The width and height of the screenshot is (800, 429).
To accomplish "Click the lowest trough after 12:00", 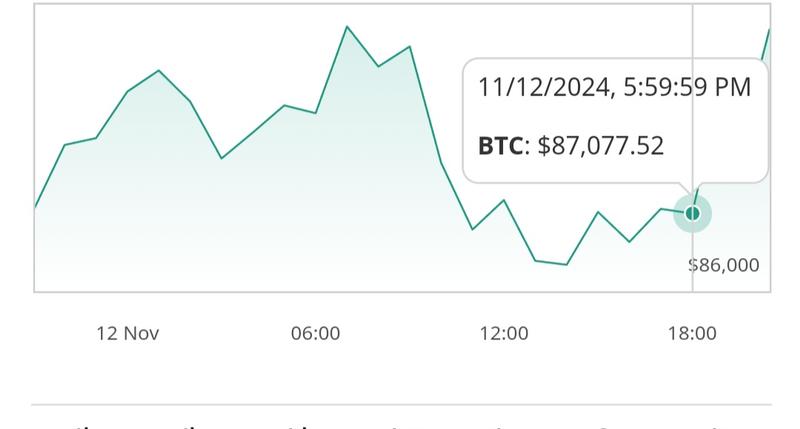I will (566, 265).
